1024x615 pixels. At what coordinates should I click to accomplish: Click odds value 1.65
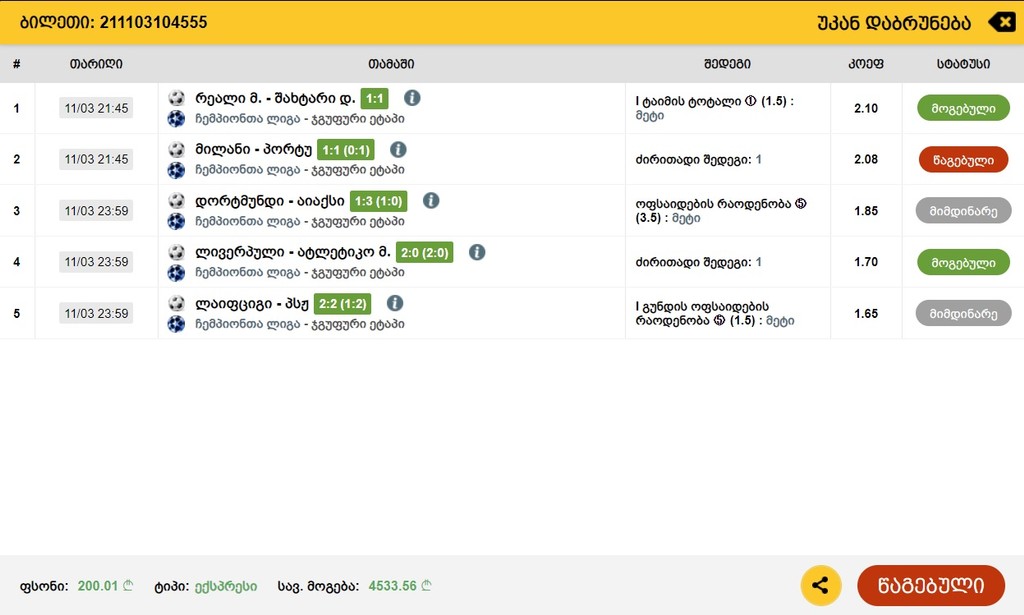click(866, 313)
